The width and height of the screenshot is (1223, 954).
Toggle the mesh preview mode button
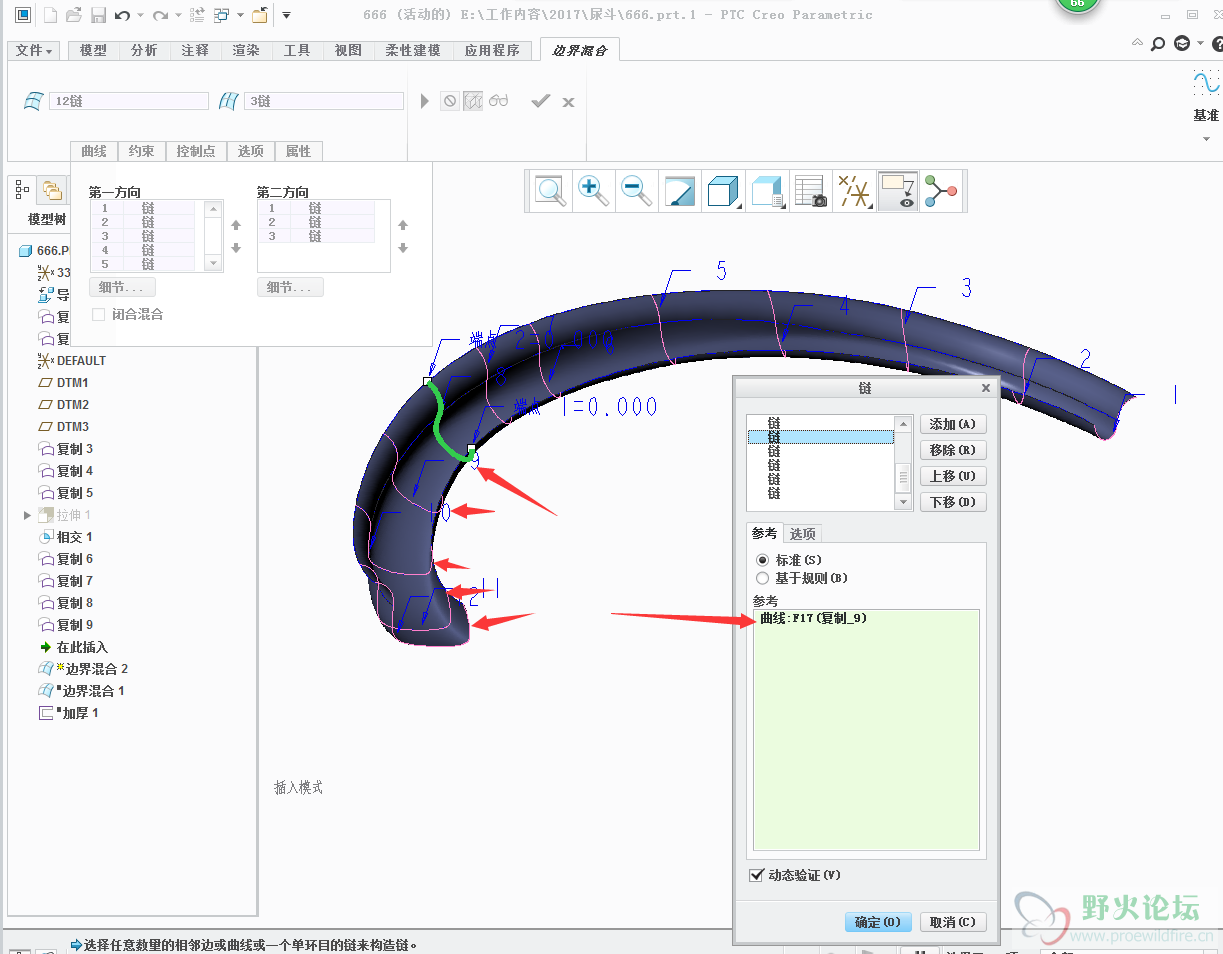[x=473, y=101]
